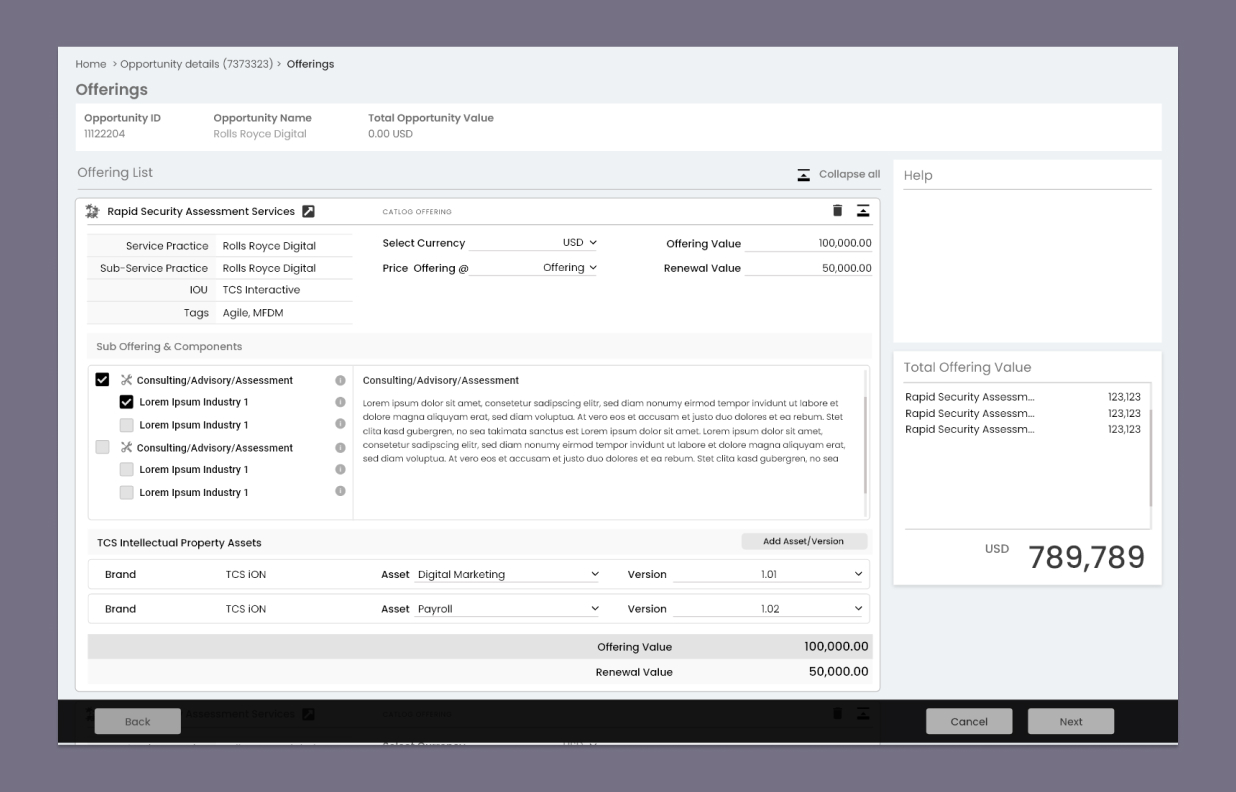This screenshot has height=792, width=1236.
Task: Click the Offering Value input field
Action: pos(808,243)
